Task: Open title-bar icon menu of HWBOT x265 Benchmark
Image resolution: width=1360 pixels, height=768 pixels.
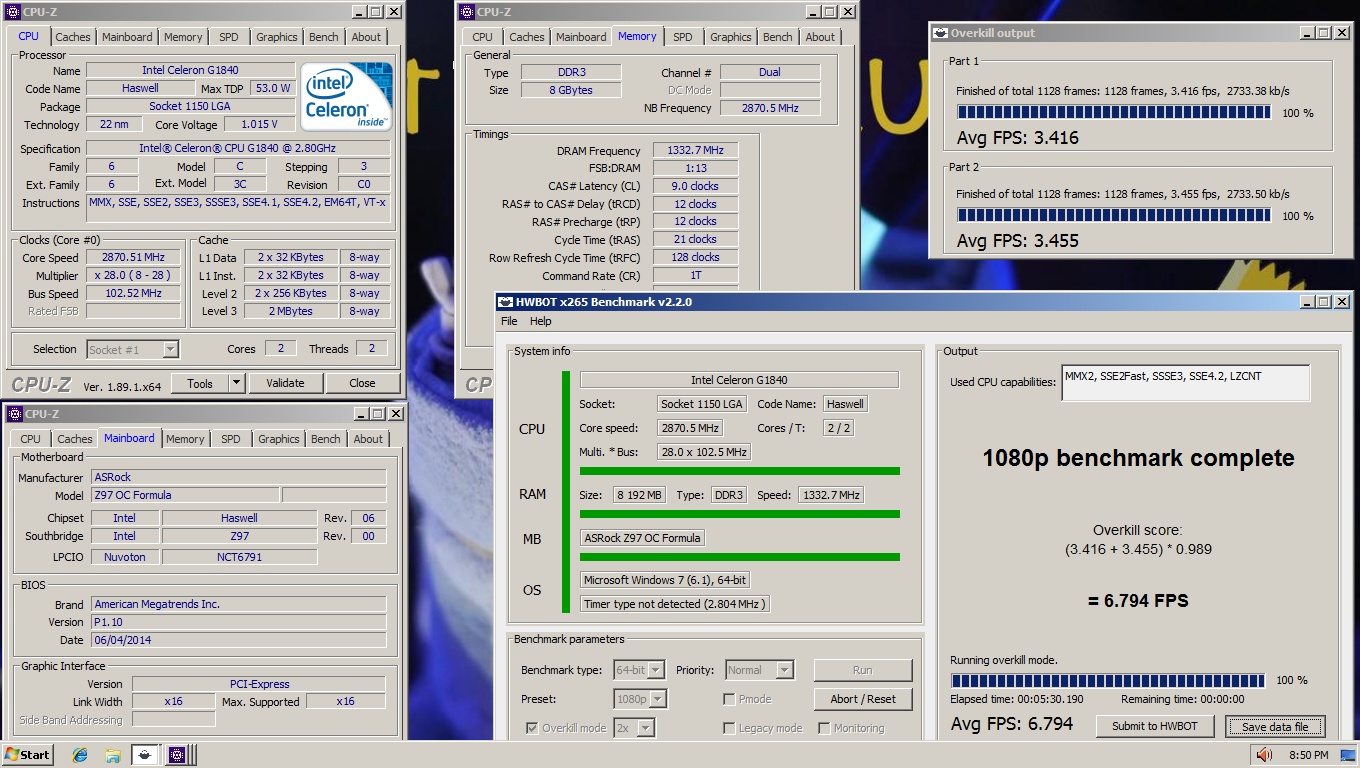Action: click(505, 302)
